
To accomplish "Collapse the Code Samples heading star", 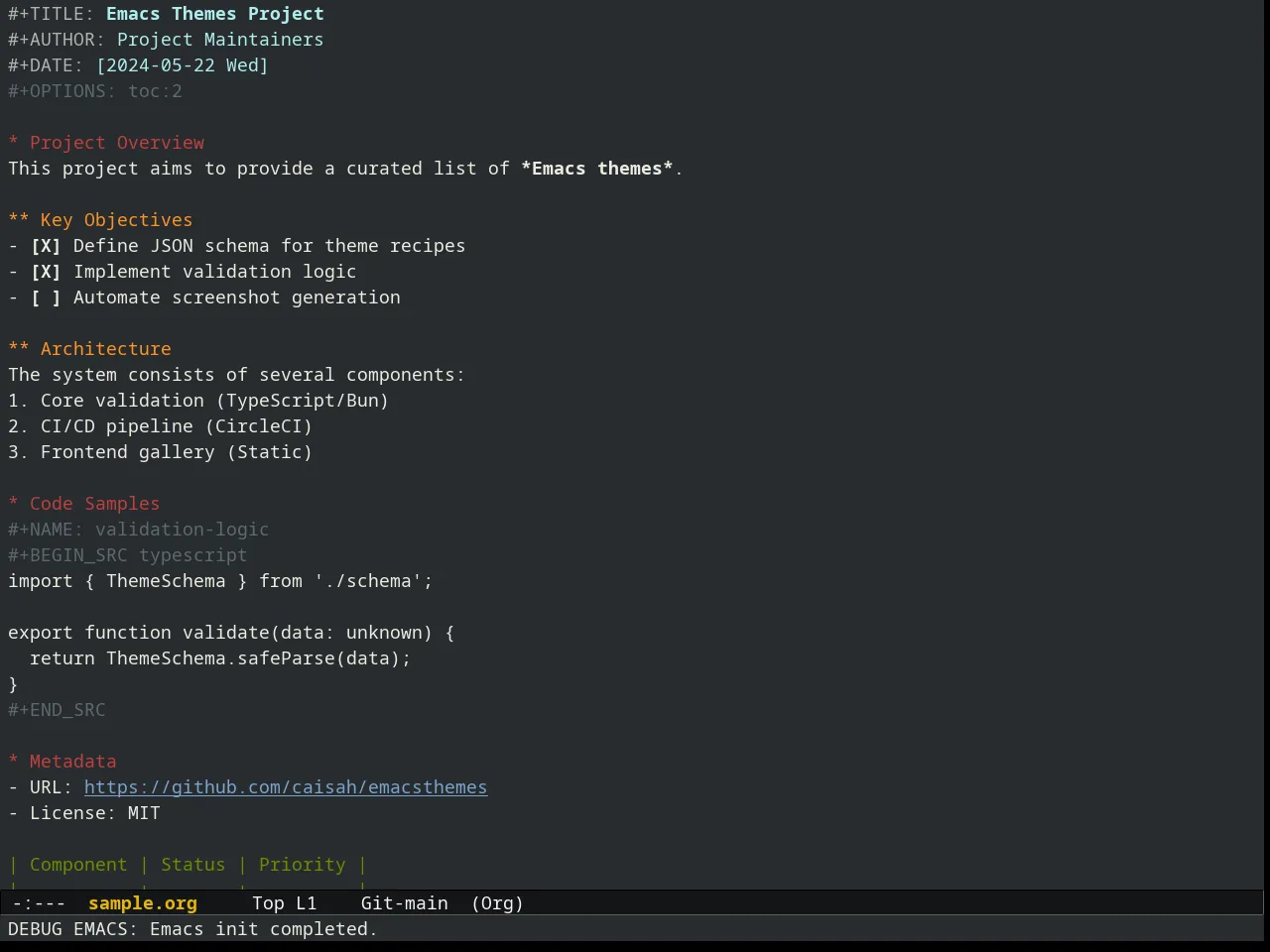I will click(x=14, y=504).
